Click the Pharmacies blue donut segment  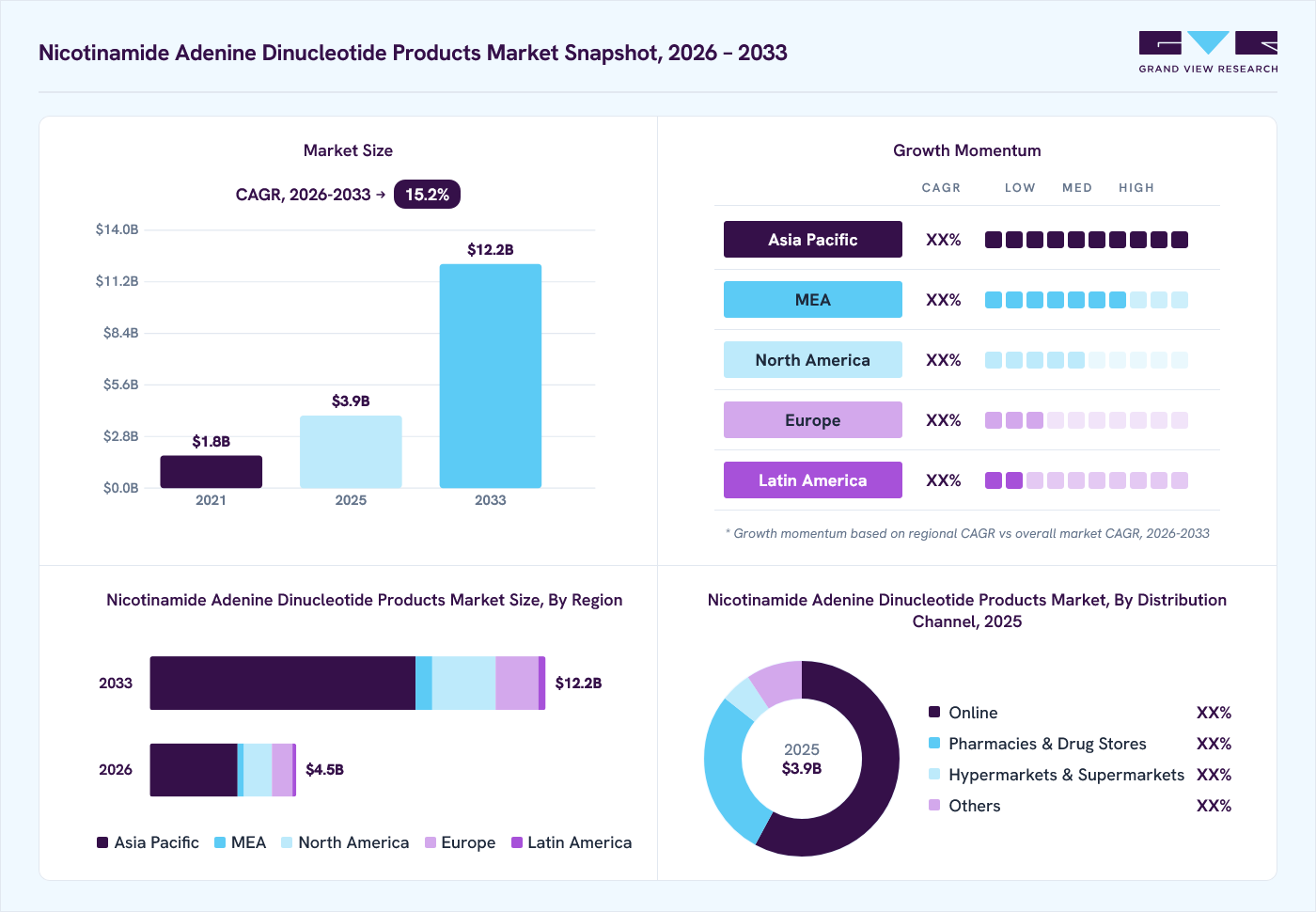726,776
